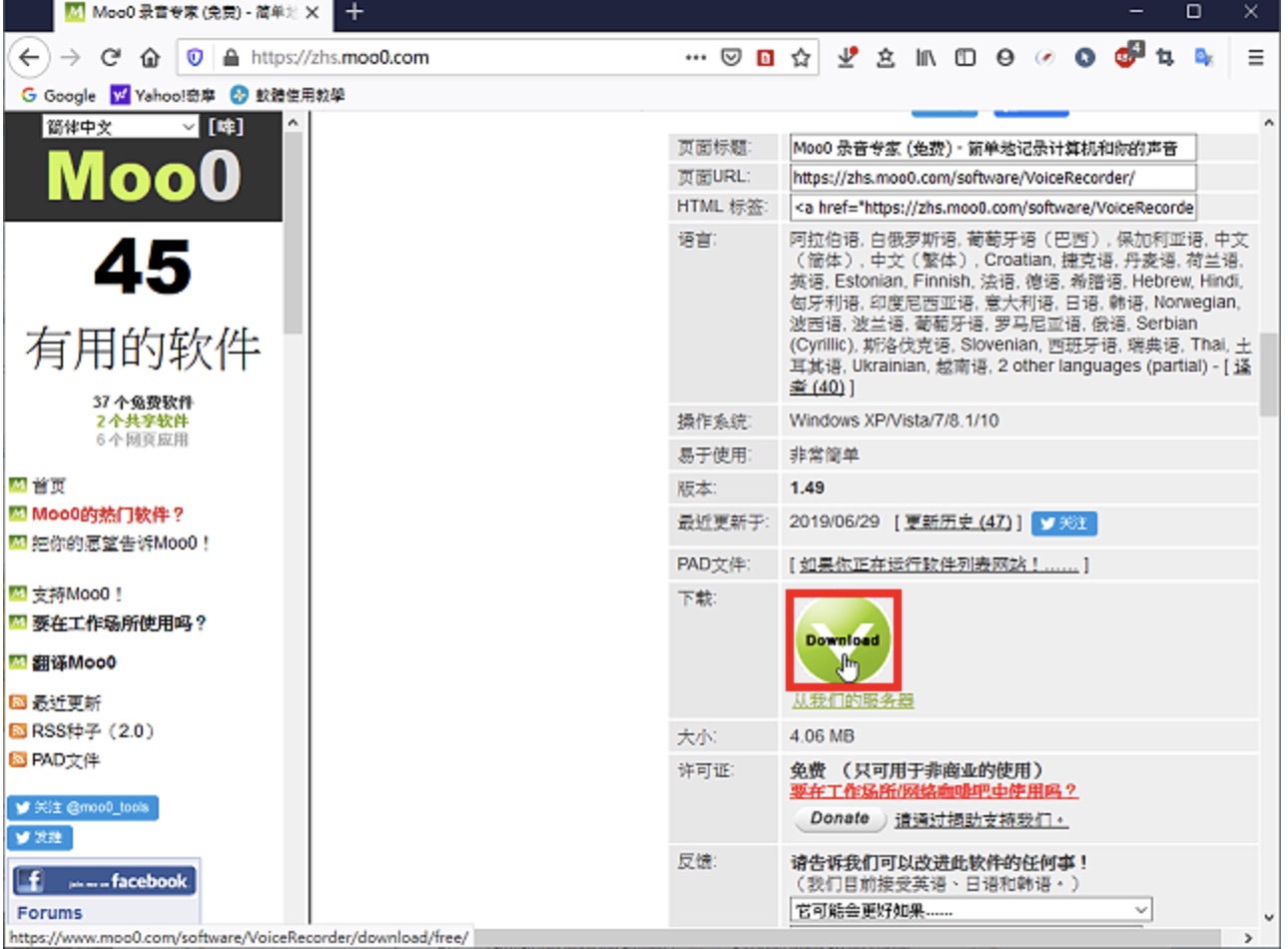The image size is (1288, 949).
Task: Click the browser Forward arrow button
Action: pos(70,58)
